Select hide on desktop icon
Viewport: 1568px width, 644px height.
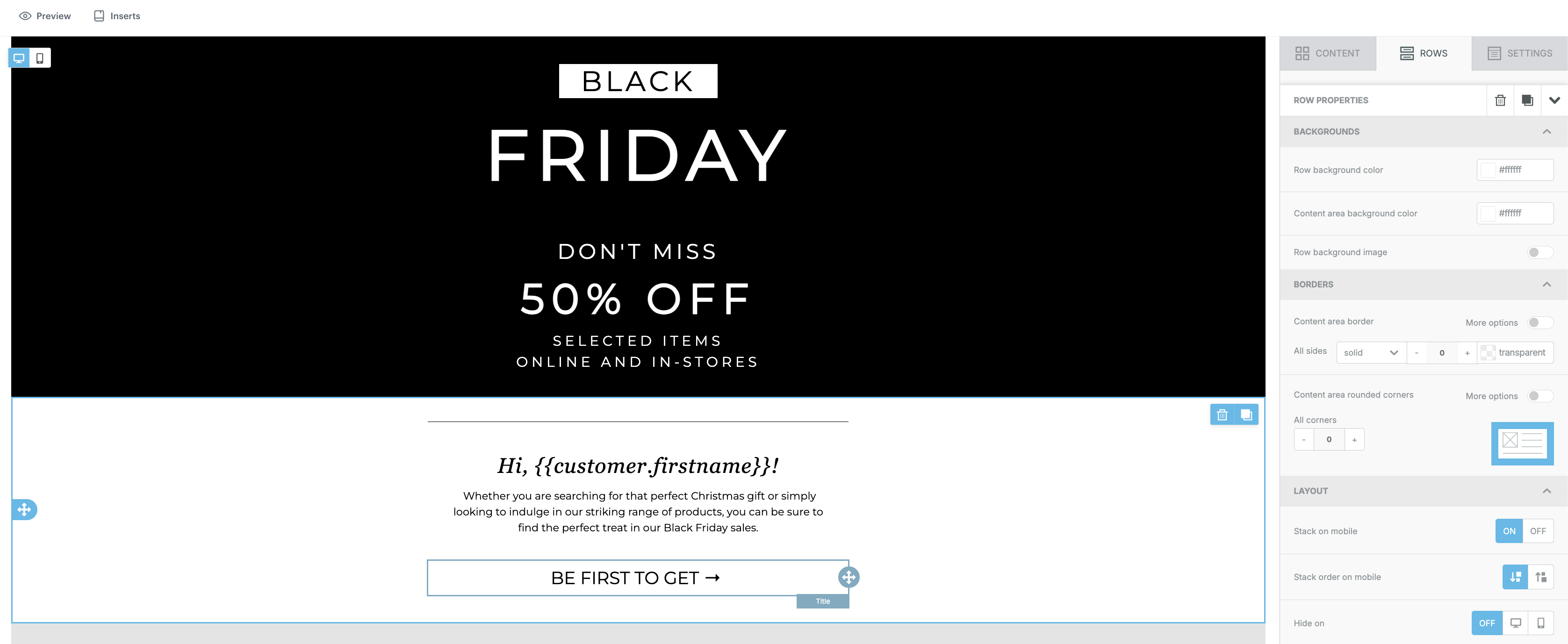click(x=1516, y=623)
